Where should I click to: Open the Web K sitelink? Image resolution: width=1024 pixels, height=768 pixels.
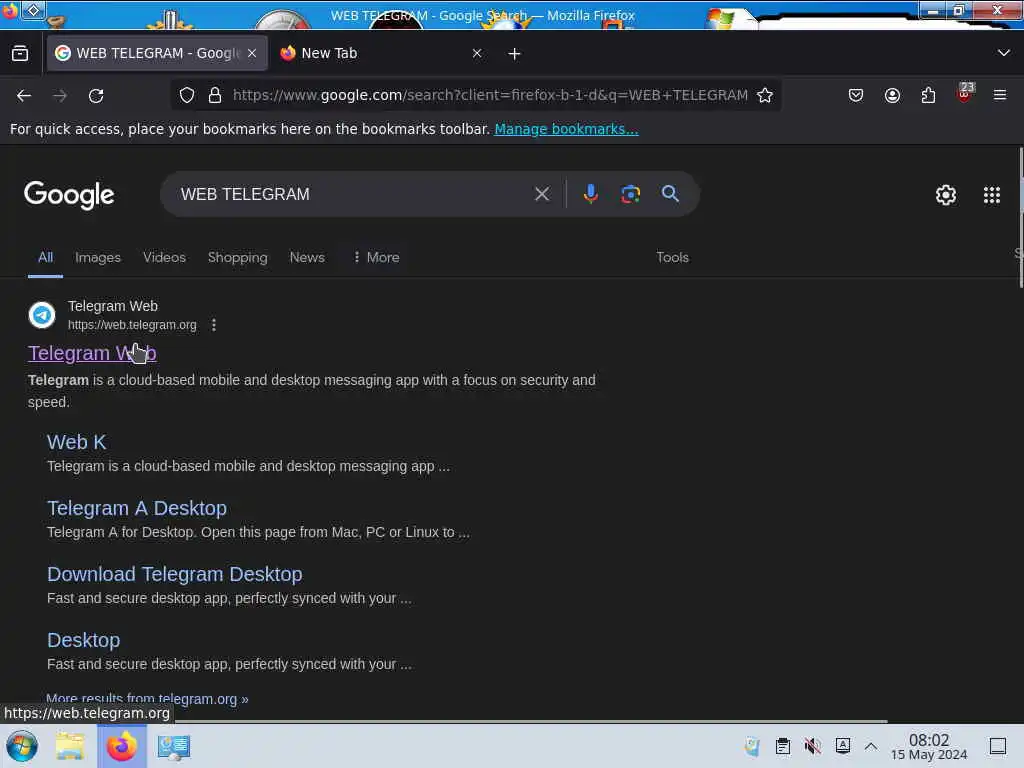click(x=76, y=442)
